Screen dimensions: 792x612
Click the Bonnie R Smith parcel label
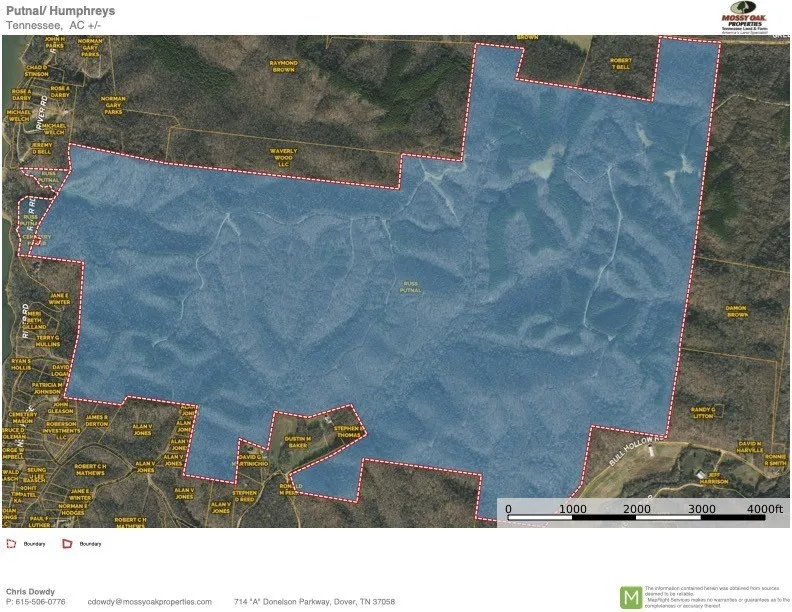pos(775,460)
